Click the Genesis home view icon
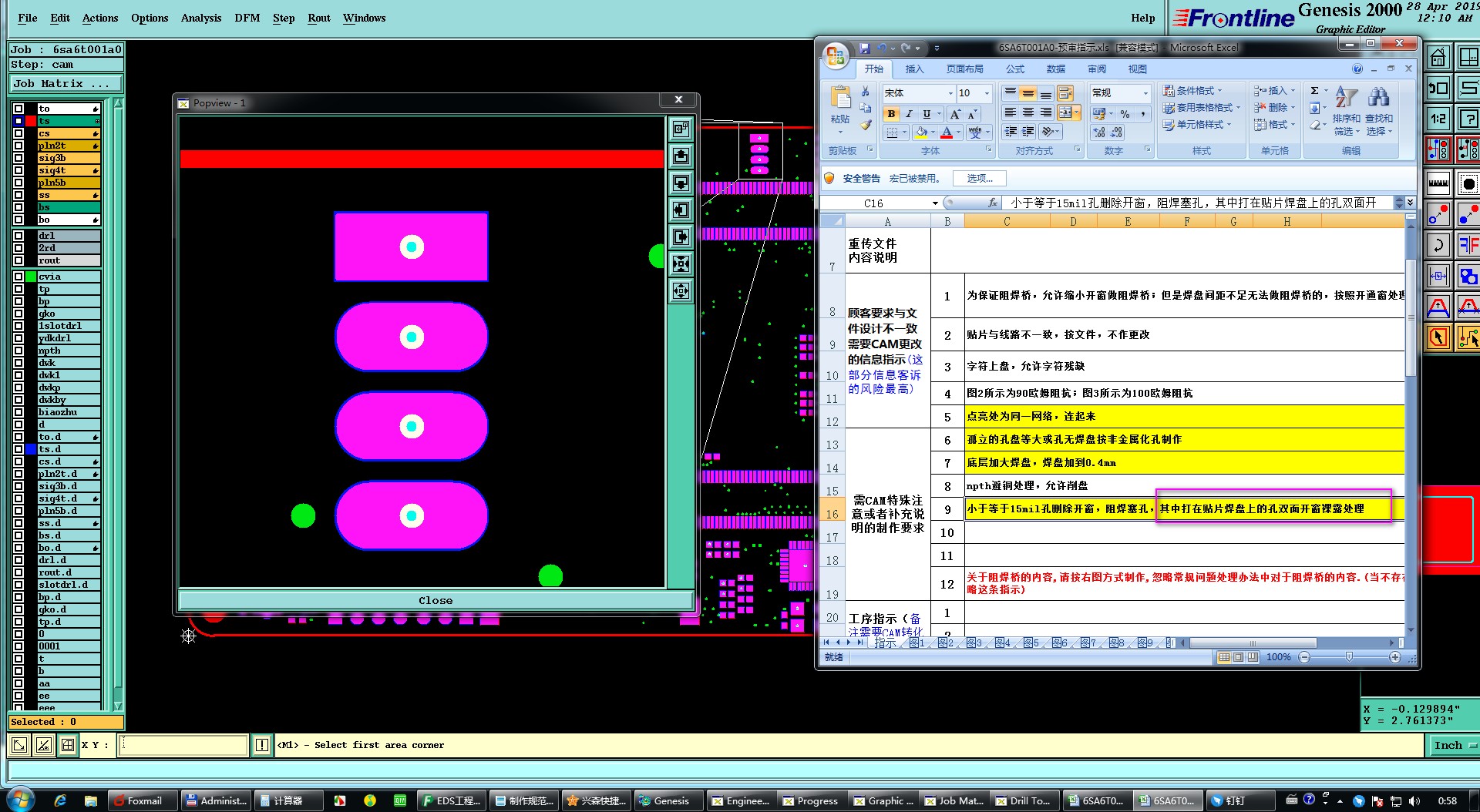The height and width of the screenshot is (812, 1480). click(x=1438, y=58)
